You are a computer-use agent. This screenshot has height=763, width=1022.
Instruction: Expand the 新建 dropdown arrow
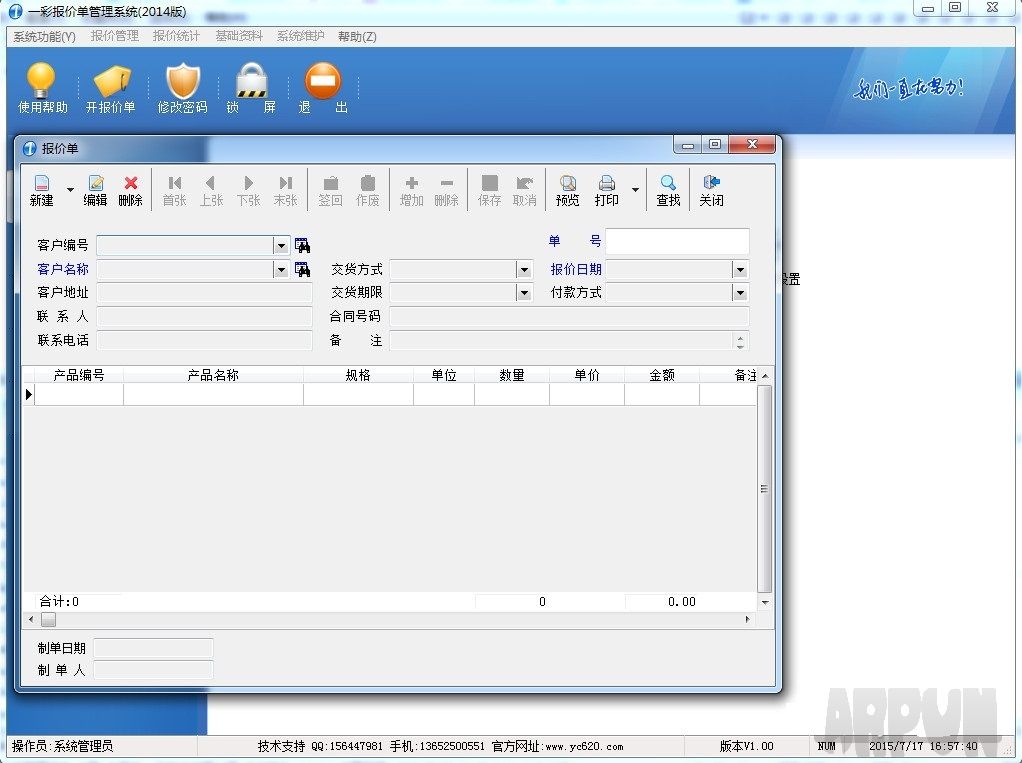pyautogui.click(x=70, y=190)
